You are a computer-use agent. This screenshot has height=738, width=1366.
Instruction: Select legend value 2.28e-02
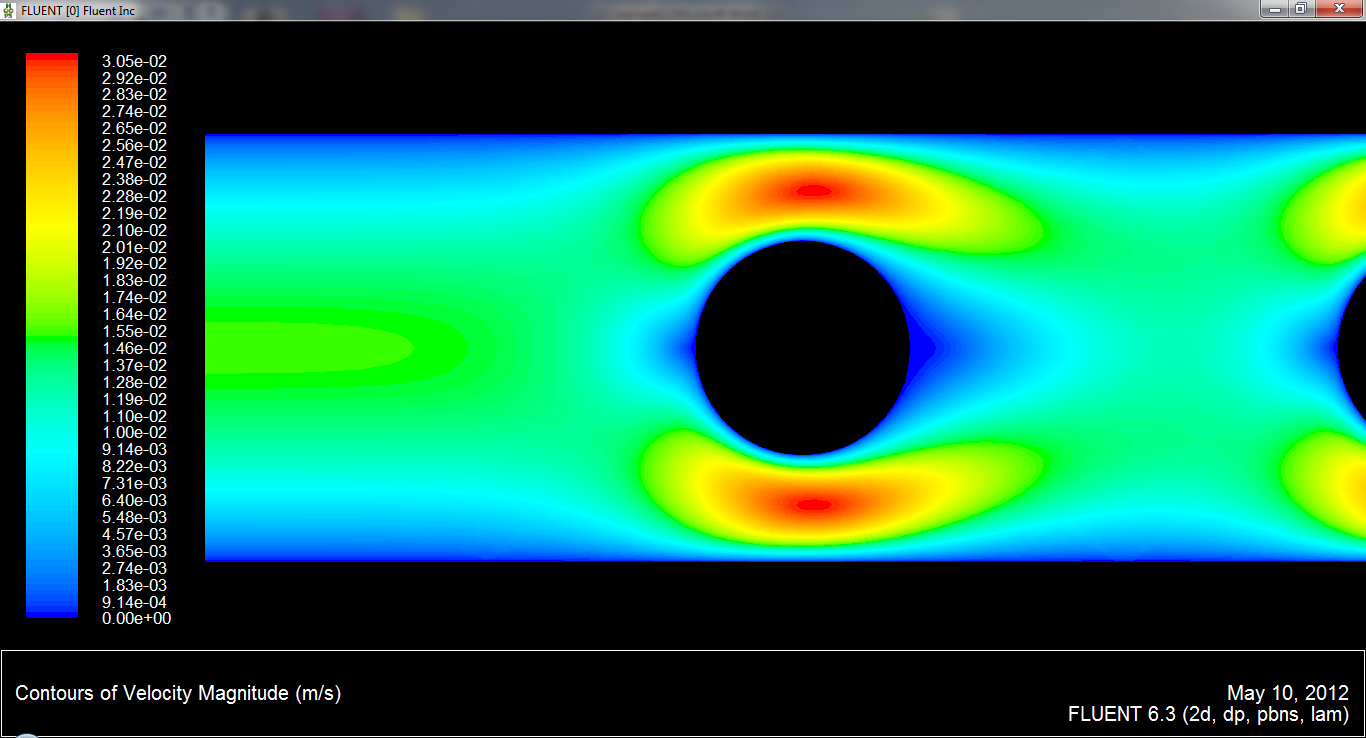pyautogui.click(x=135, y=197)
